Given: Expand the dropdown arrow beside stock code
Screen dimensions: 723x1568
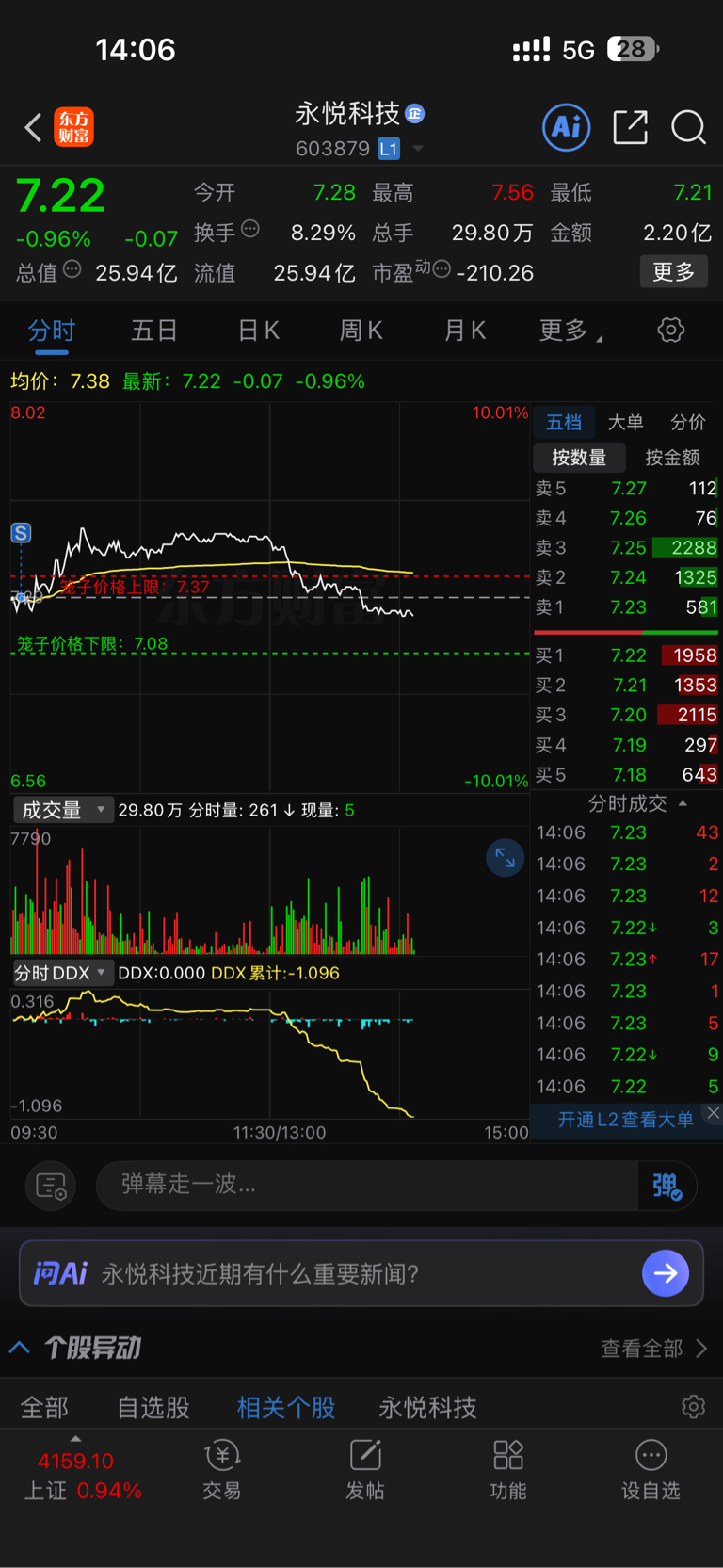Looking at the screenshot, I should coord(418,149).
